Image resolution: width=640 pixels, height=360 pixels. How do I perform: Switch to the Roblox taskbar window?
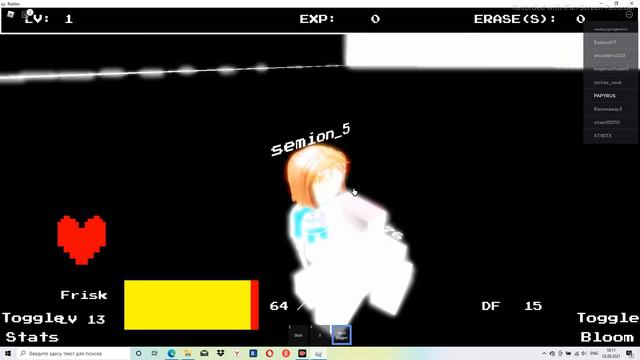click(x=318, y=353)
